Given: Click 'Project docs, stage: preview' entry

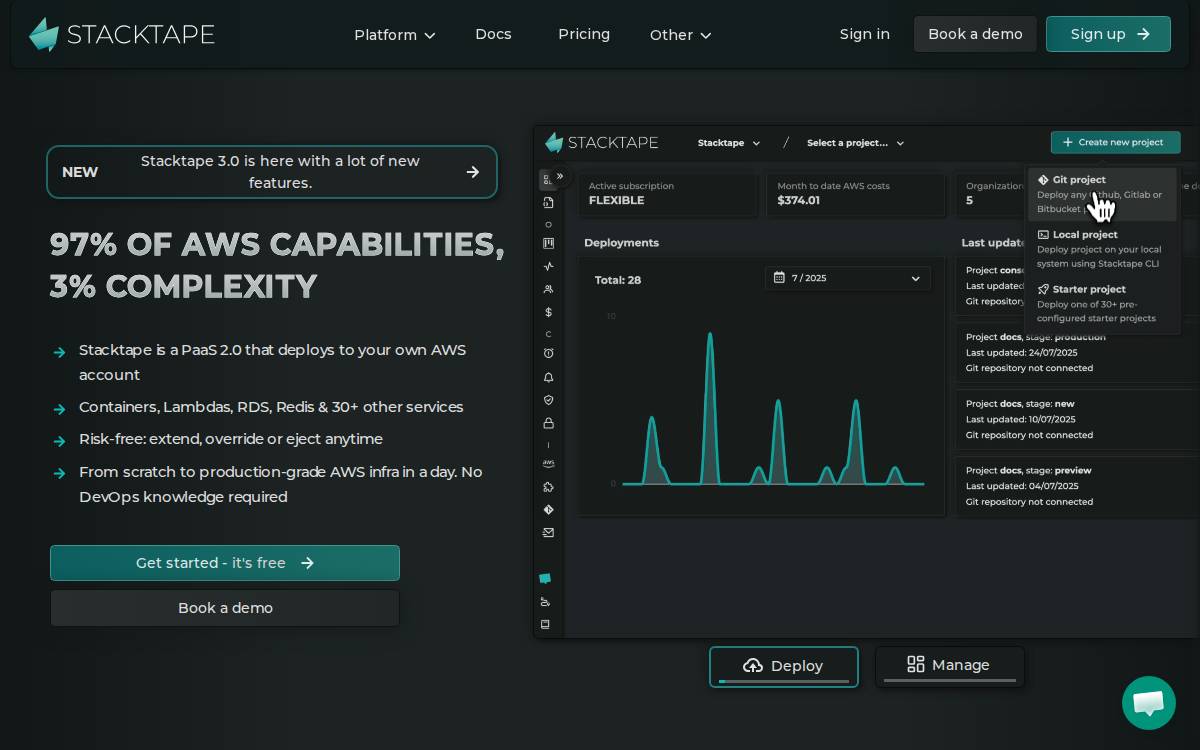Looking at the screenshot, I should 1077,486.
